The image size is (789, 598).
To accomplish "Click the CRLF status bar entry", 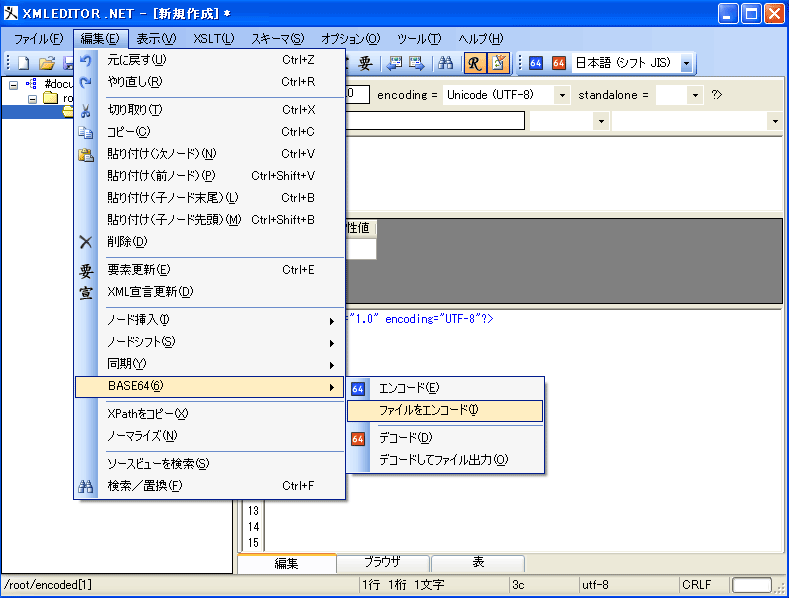I will click(696, 585).
